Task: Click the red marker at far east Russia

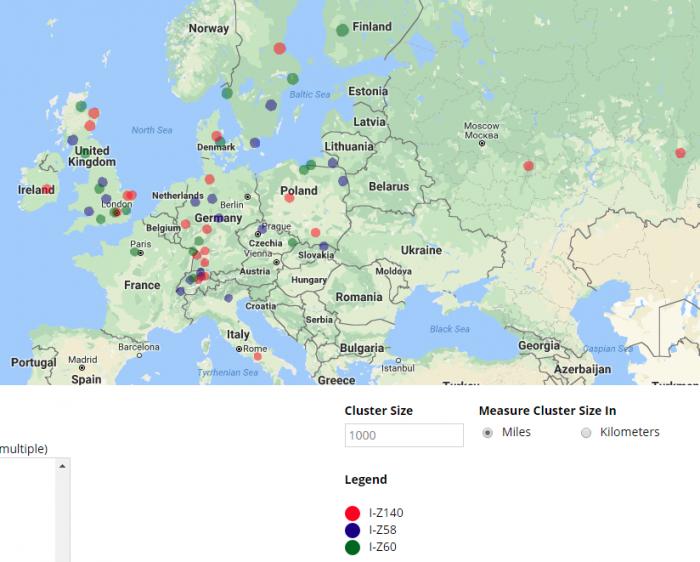Action: point(680,153)
